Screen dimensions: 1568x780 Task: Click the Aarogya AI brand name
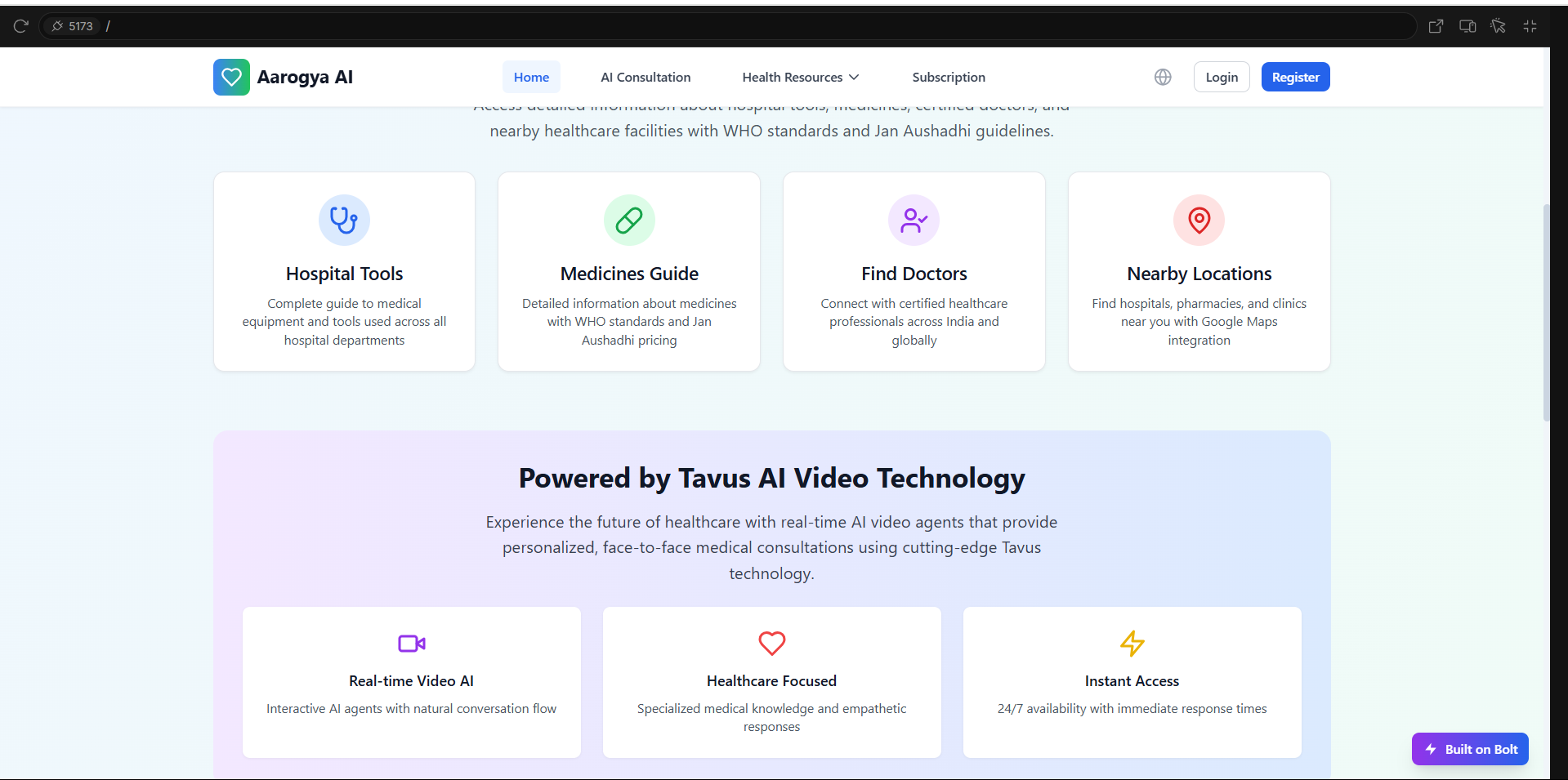[x=305, y=77]
